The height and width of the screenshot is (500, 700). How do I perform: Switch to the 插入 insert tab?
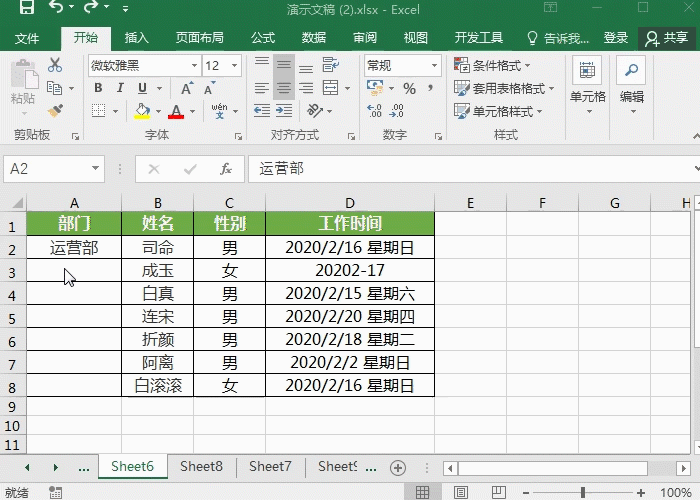[137, 38]
